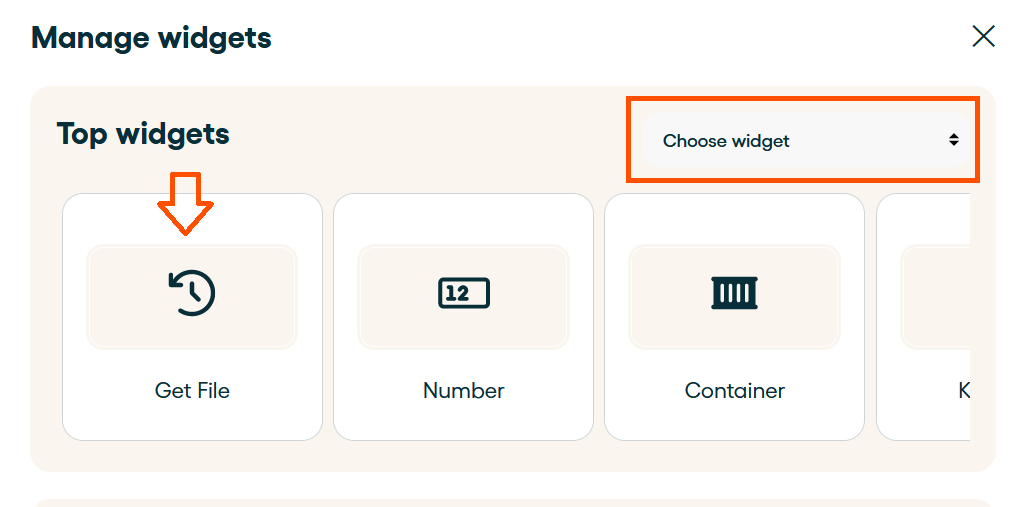This screenshot has height=507, width=1023.
Task: Click the letter K on the cut-off card
Action: [x=964, y=390]
